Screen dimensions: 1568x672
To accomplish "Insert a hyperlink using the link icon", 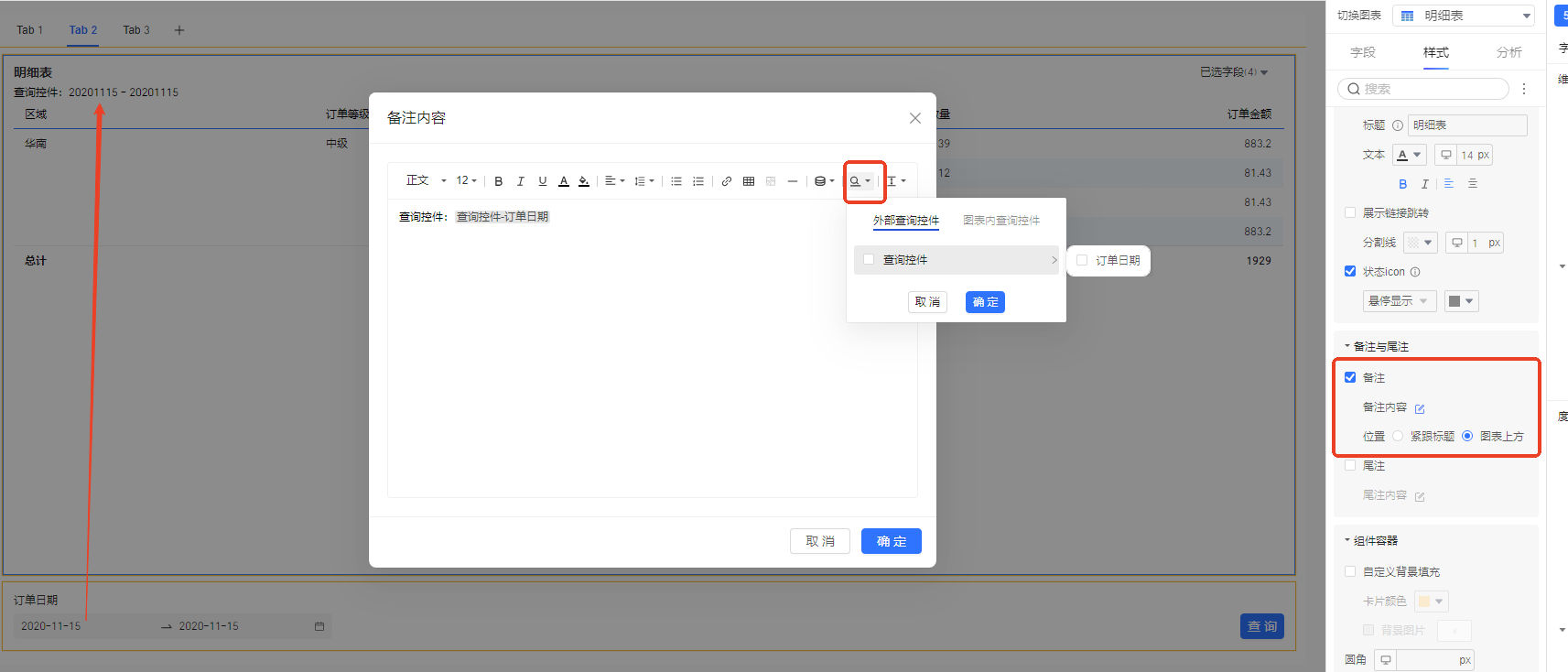I will (727, 181).
